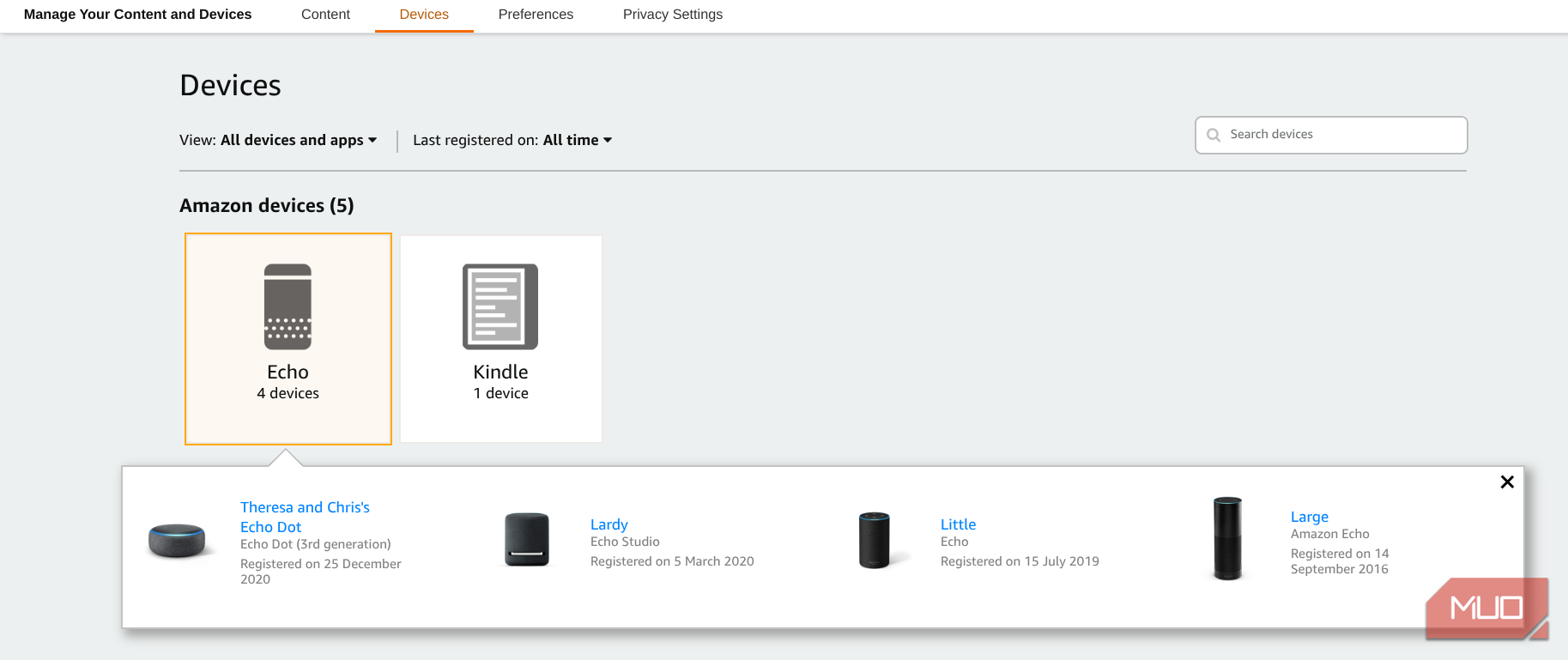This screenshot has height=660, width=1568.
Task: Open the Large device link
Action: click(x=1310, y=517)
